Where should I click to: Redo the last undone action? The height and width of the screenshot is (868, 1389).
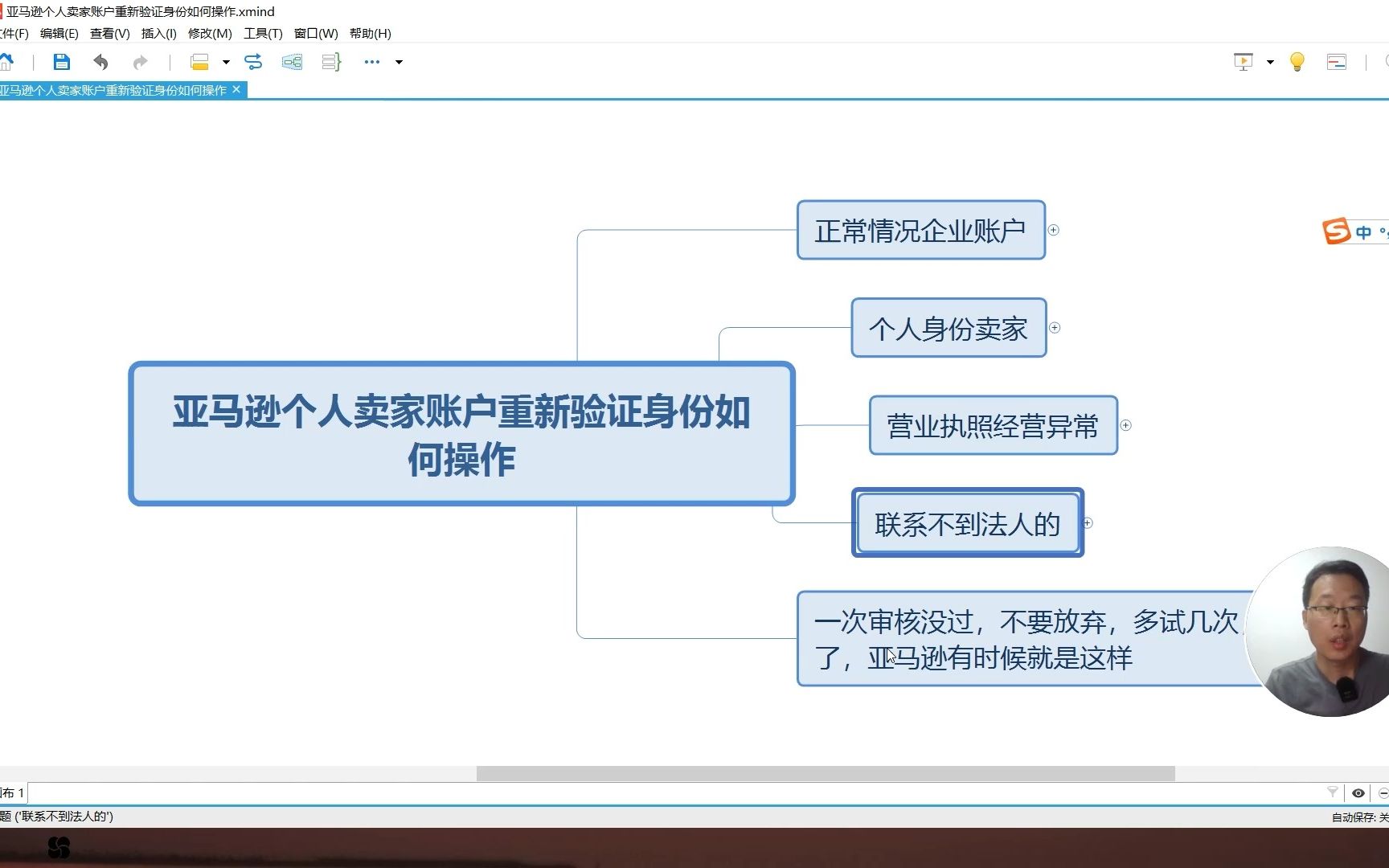pyautogui.click(x=140, y=62)
